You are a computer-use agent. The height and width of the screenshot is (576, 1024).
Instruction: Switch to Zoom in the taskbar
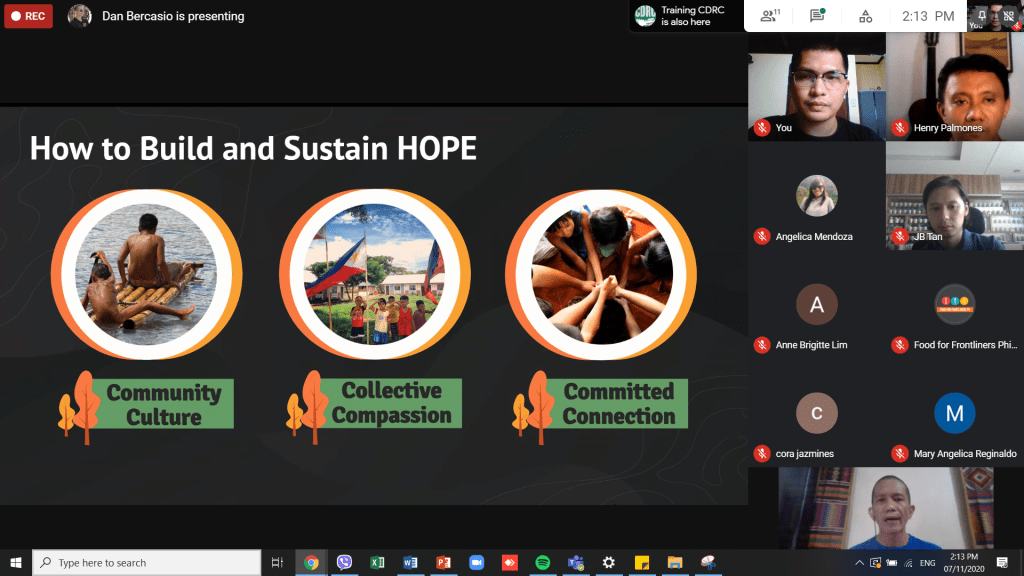point(476,563)
